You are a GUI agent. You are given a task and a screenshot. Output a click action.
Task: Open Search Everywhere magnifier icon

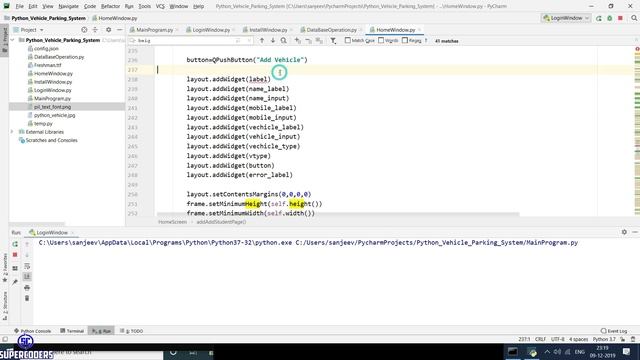[634, 18]
